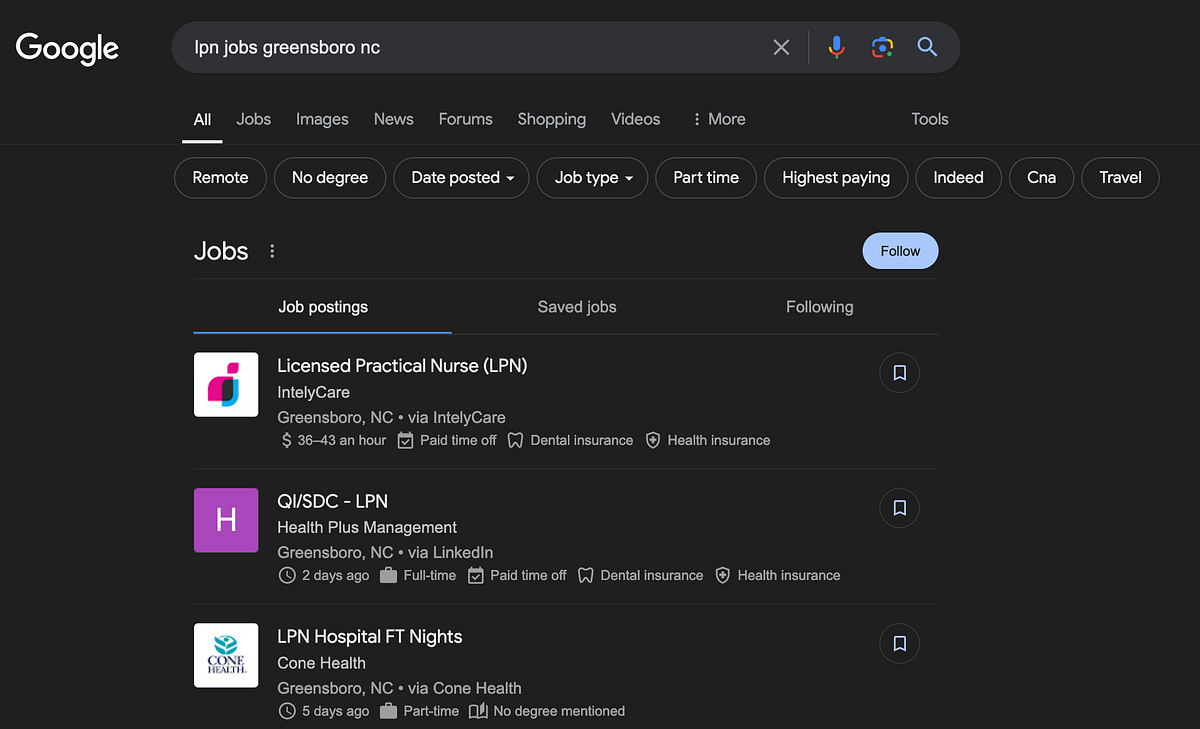This screenshot has height=729, width=1200.
Task: Open the Date posted dropdown
Action: coord(461,177)
